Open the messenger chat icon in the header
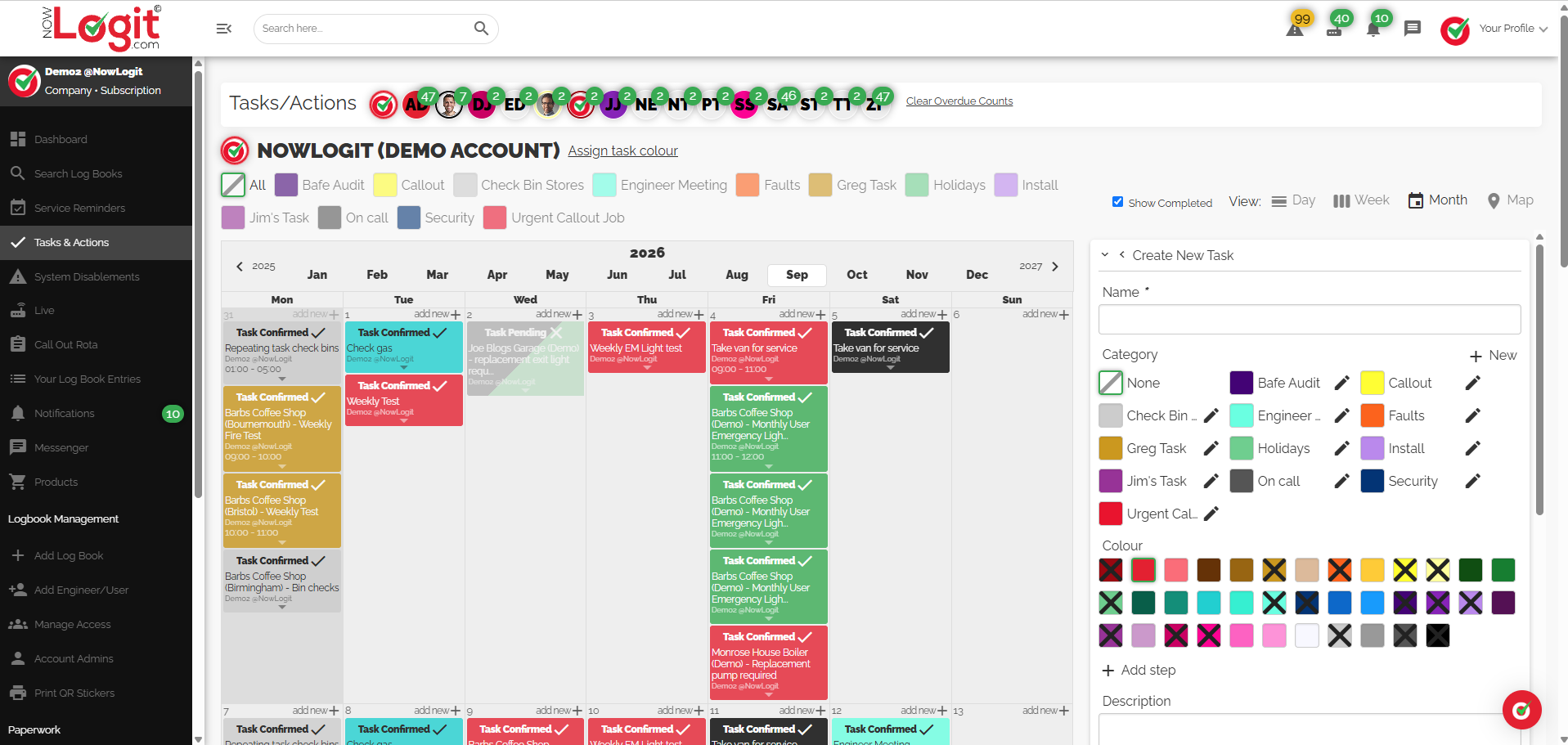 pyautogui.click(x=1412, y=29)
